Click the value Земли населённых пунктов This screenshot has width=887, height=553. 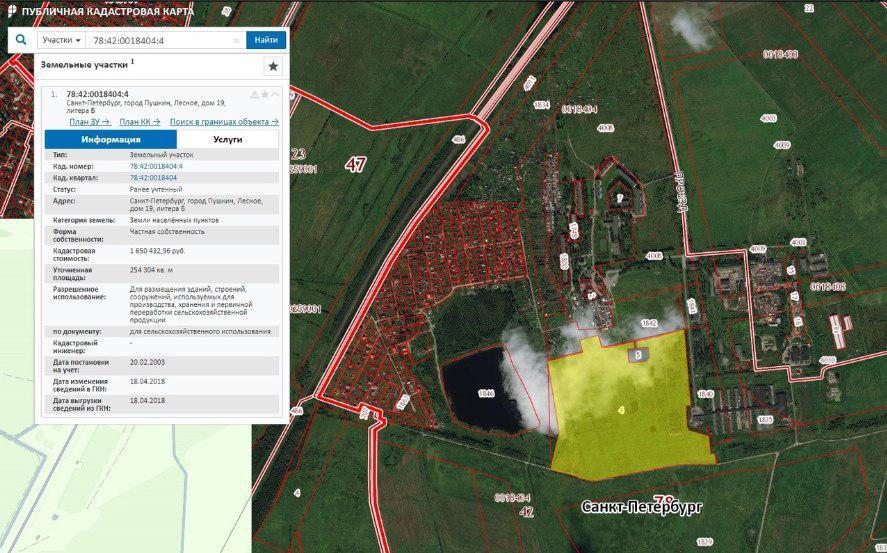point(174,220)
